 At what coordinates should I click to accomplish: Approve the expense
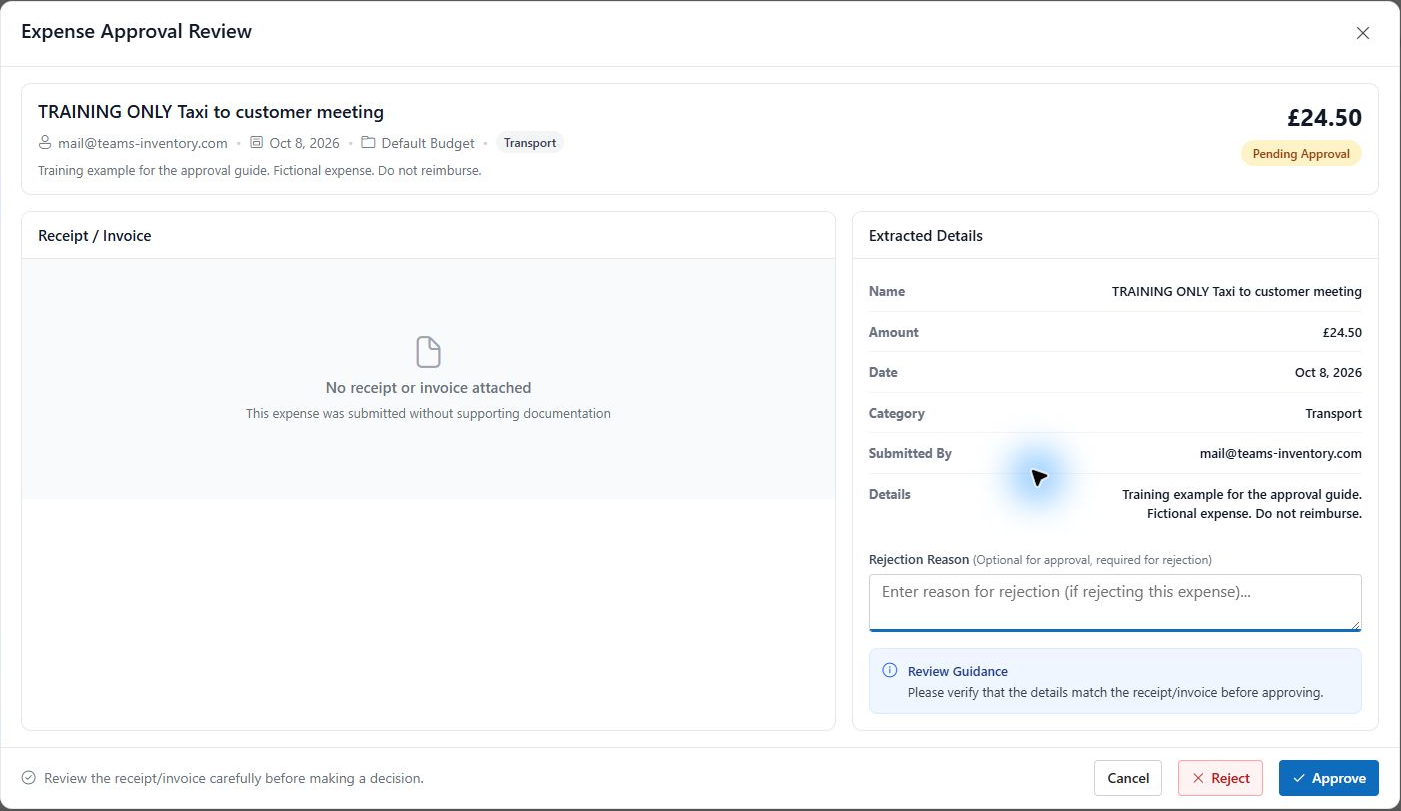pyautogui.click(x=1328, y=778)
